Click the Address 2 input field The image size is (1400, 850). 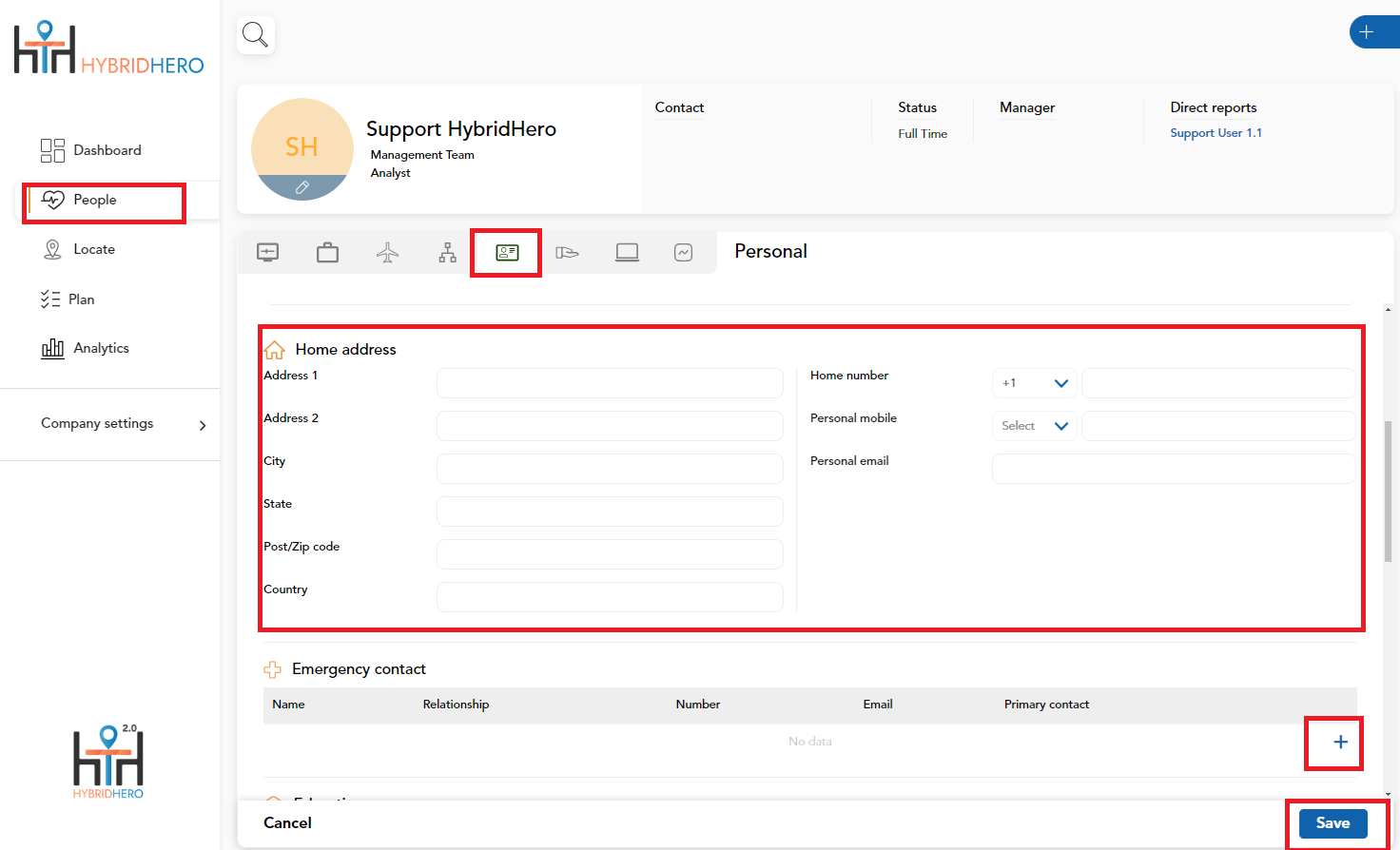click(610, 426)
